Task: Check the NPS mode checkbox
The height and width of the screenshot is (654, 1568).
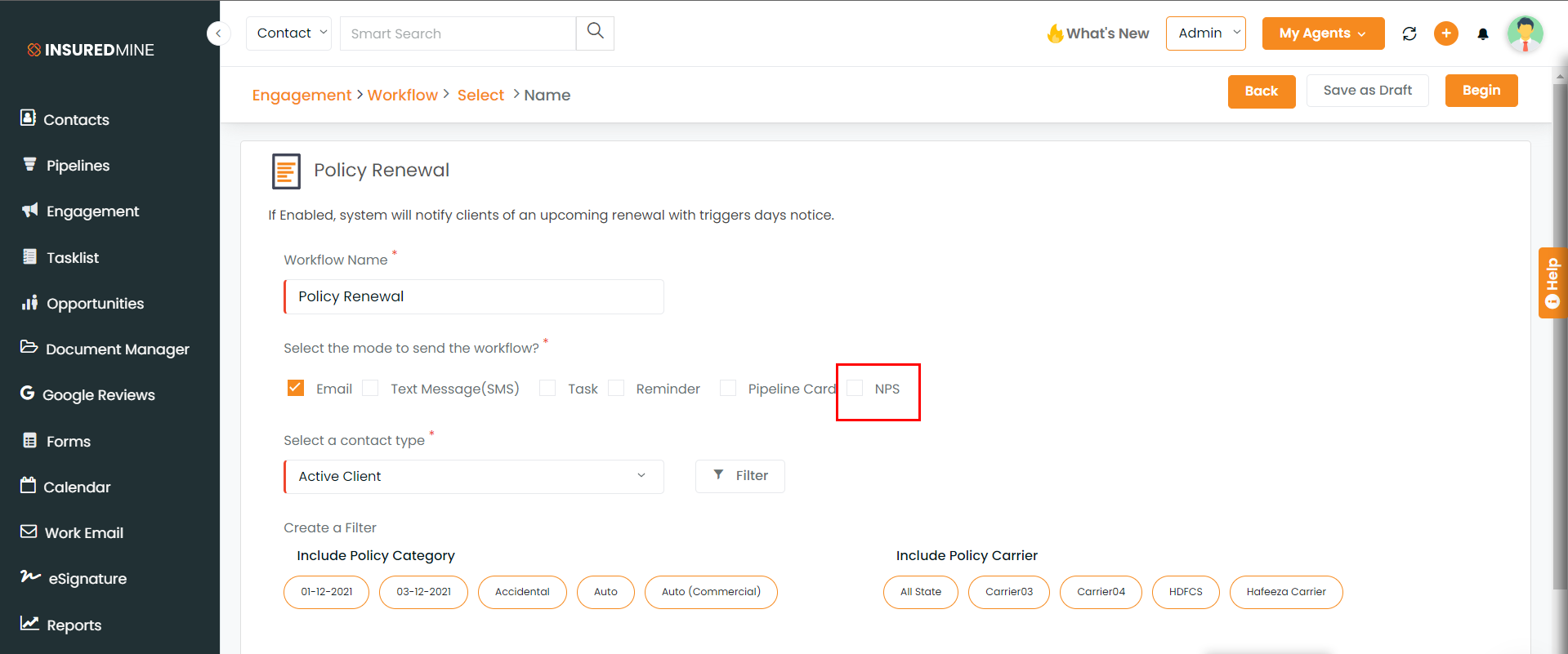Action: coord(855,388)
